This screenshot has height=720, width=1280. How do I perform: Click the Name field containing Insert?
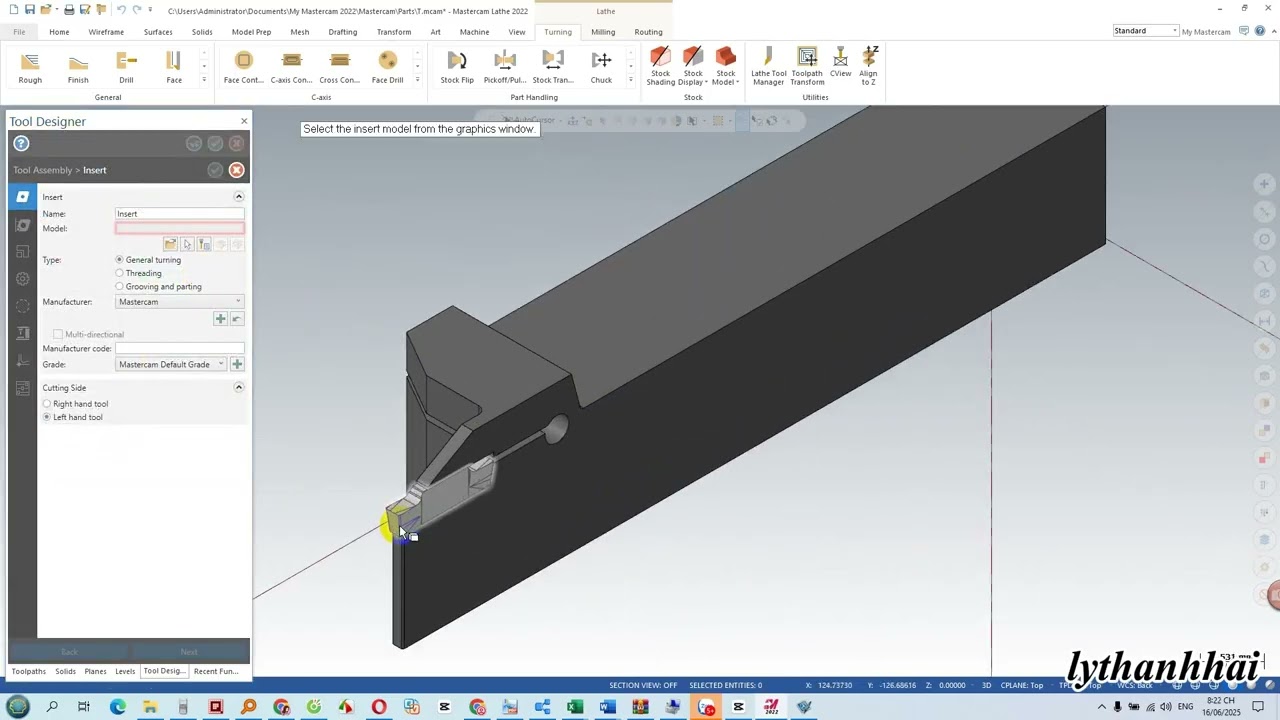180,214
